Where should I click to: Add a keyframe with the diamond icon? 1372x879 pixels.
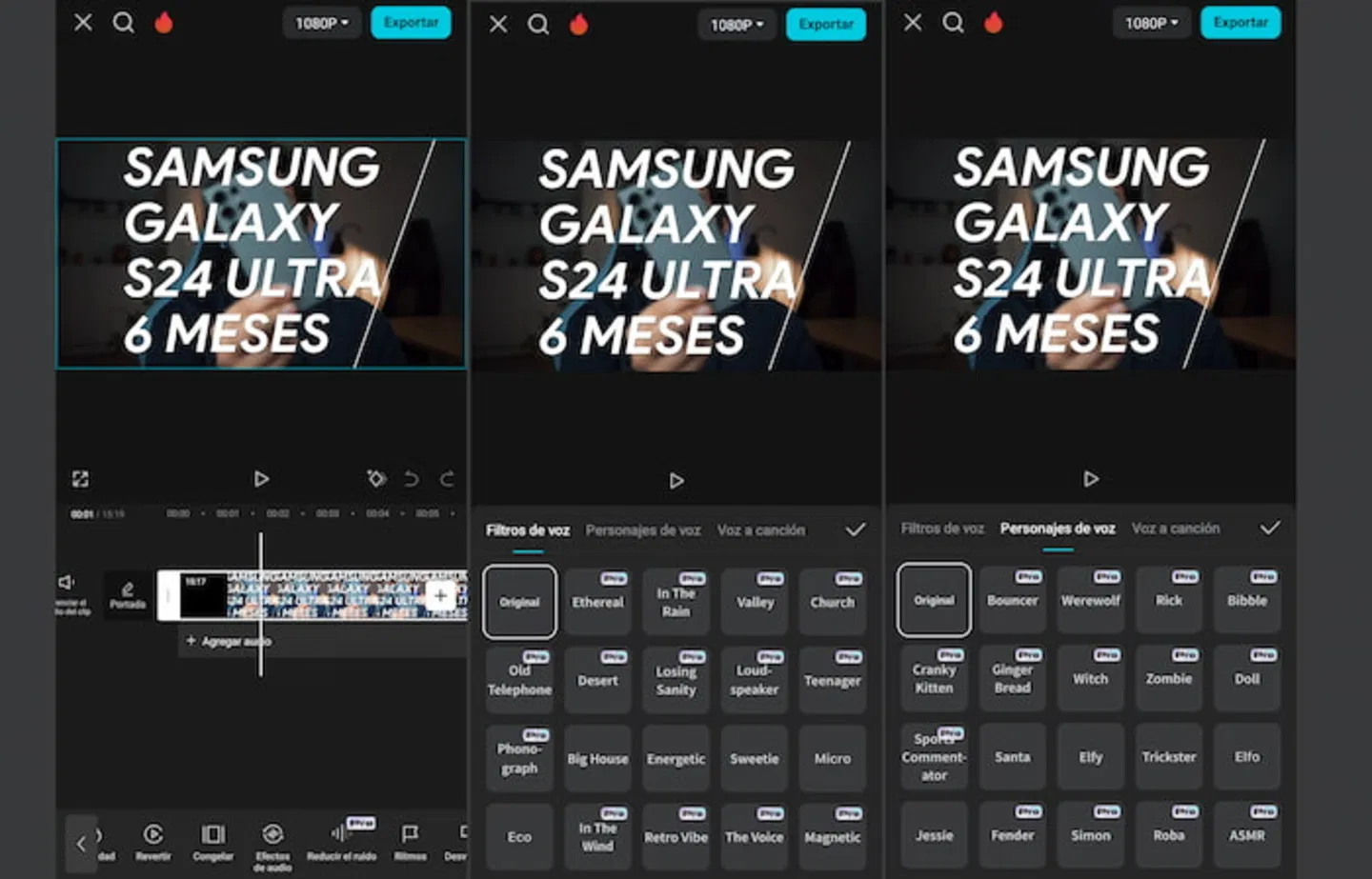click(376, 478)
